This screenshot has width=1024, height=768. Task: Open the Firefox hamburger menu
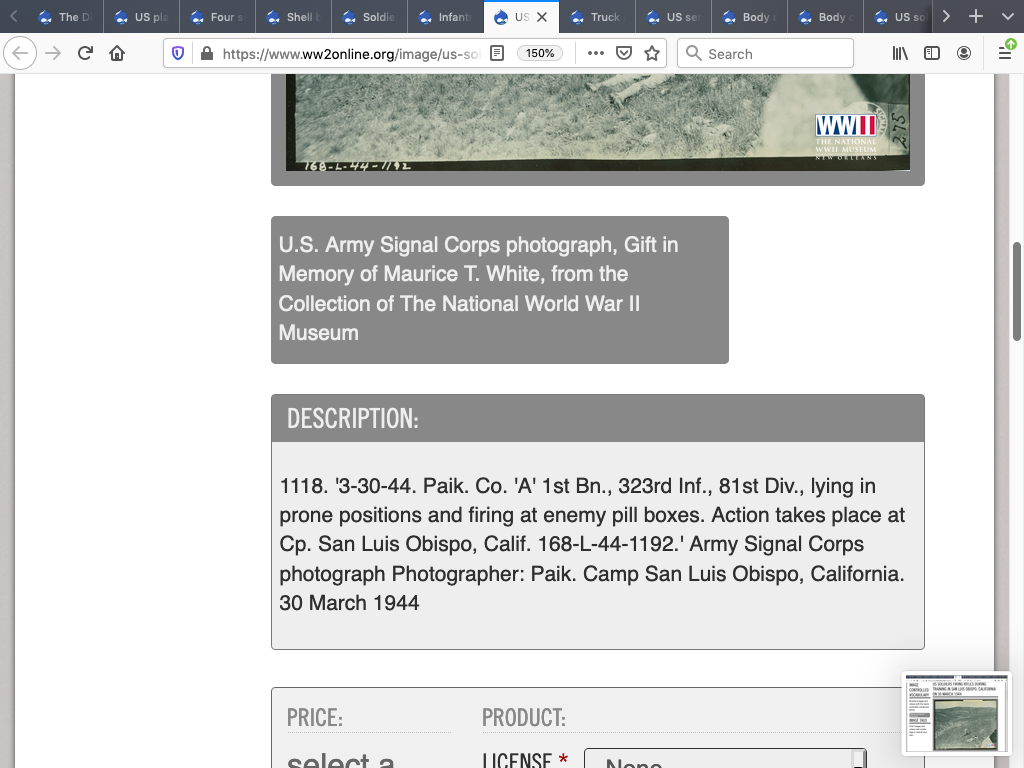(x=1005, y=53)
